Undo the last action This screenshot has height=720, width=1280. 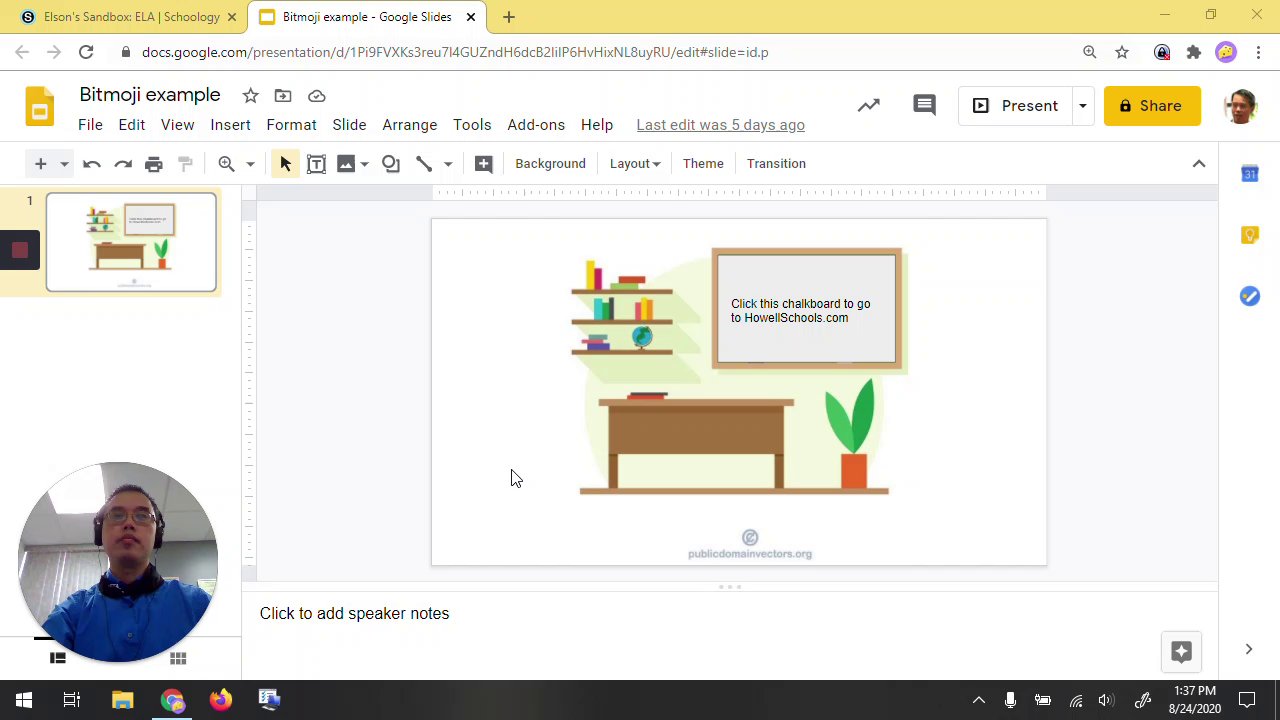click(x=92, y=163)
